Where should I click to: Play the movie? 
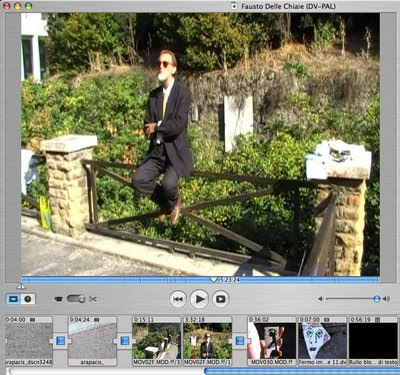(199, 299)
